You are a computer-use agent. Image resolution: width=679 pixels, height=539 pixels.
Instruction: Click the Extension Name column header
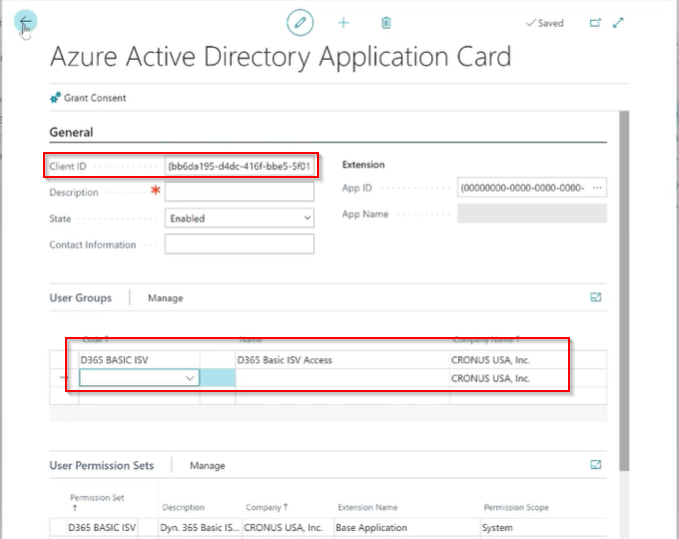368,507
